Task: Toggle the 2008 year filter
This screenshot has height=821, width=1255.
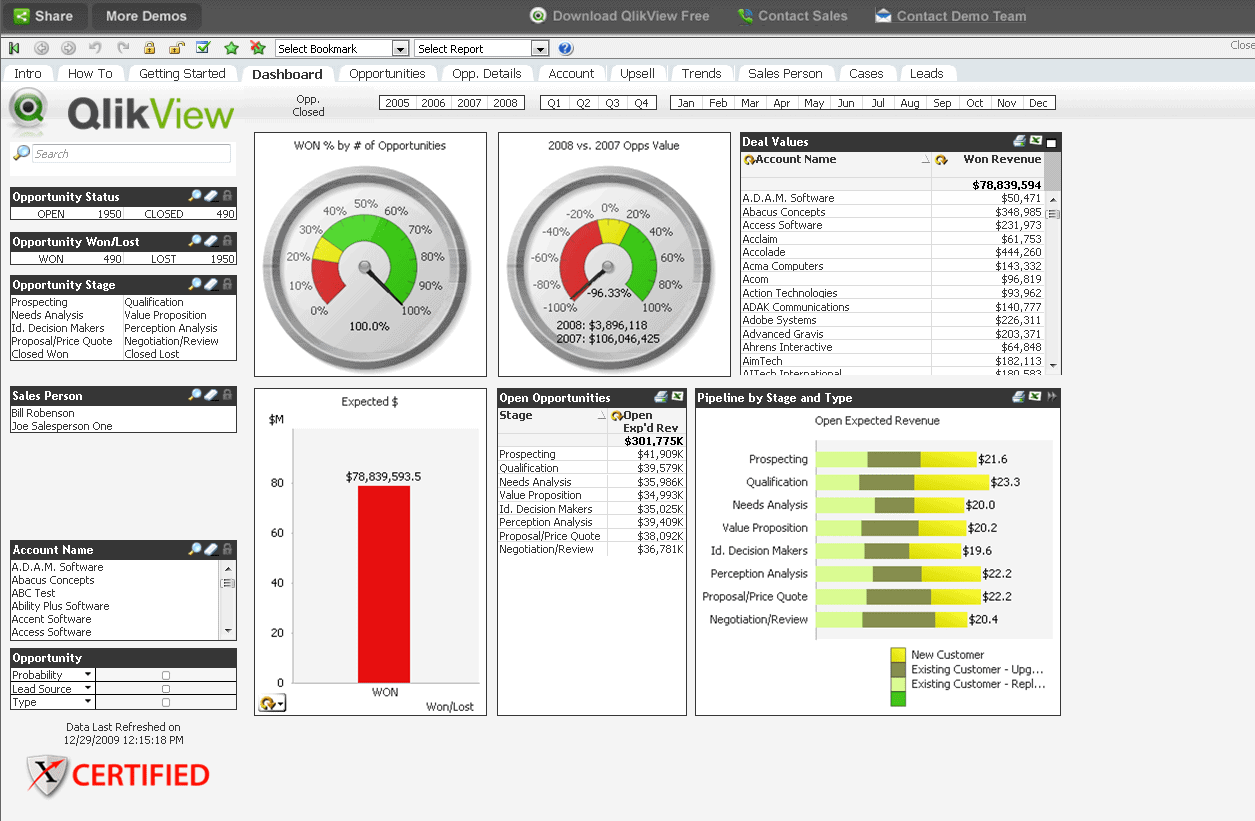Action: (506, 103)
